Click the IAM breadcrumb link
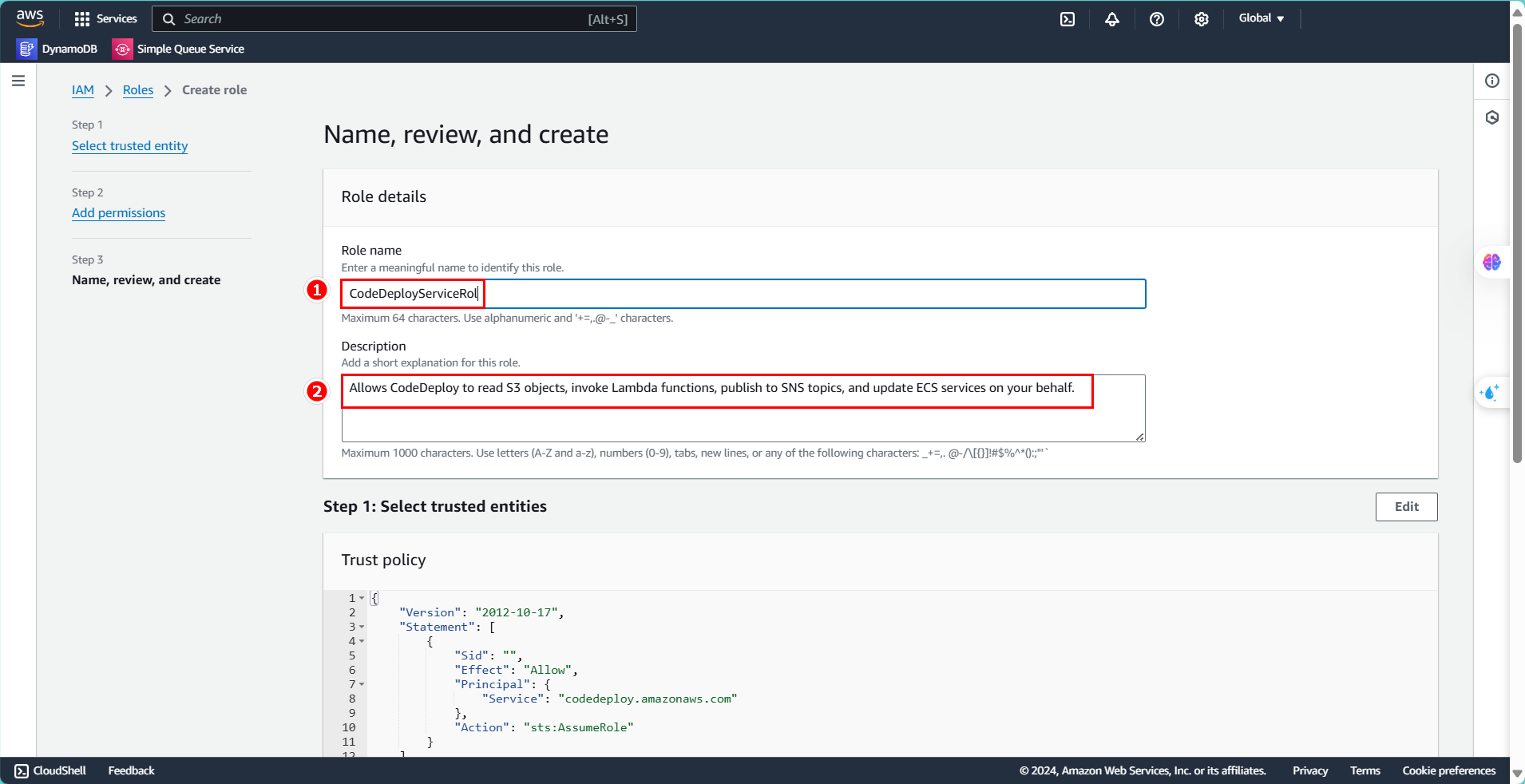This screenshot has height=784, width=1525. tap(83, 90)
